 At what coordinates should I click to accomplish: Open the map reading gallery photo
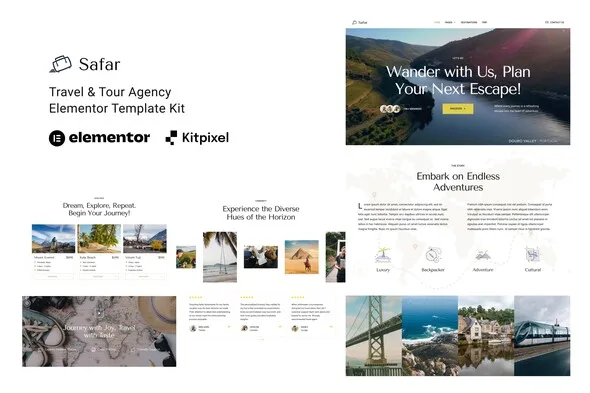[x=261, y=257]
